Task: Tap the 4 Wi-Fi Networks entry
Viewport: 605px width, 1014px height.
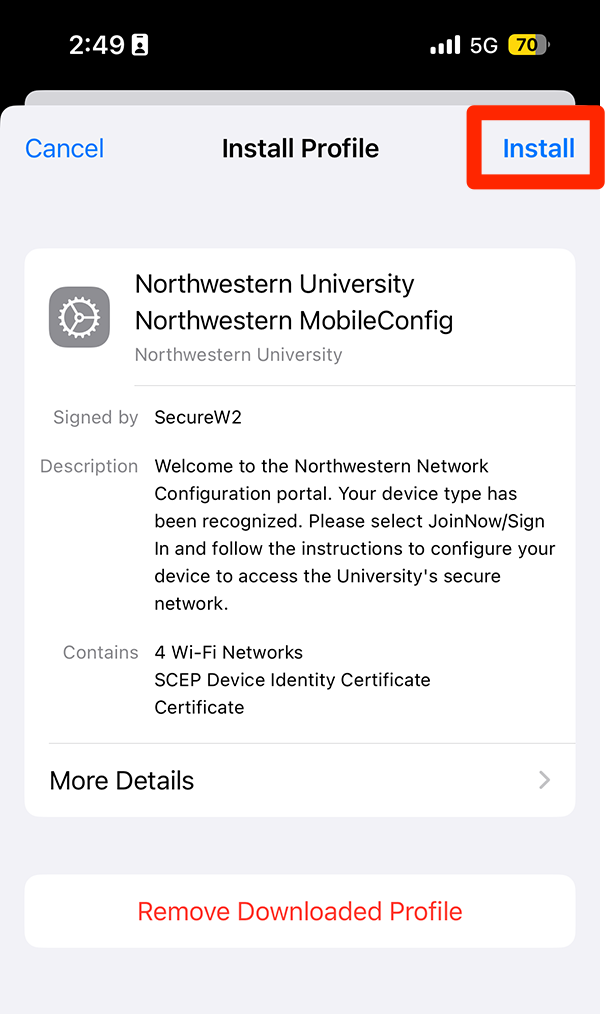Action: pyautogui.click(x=229, y=652)
